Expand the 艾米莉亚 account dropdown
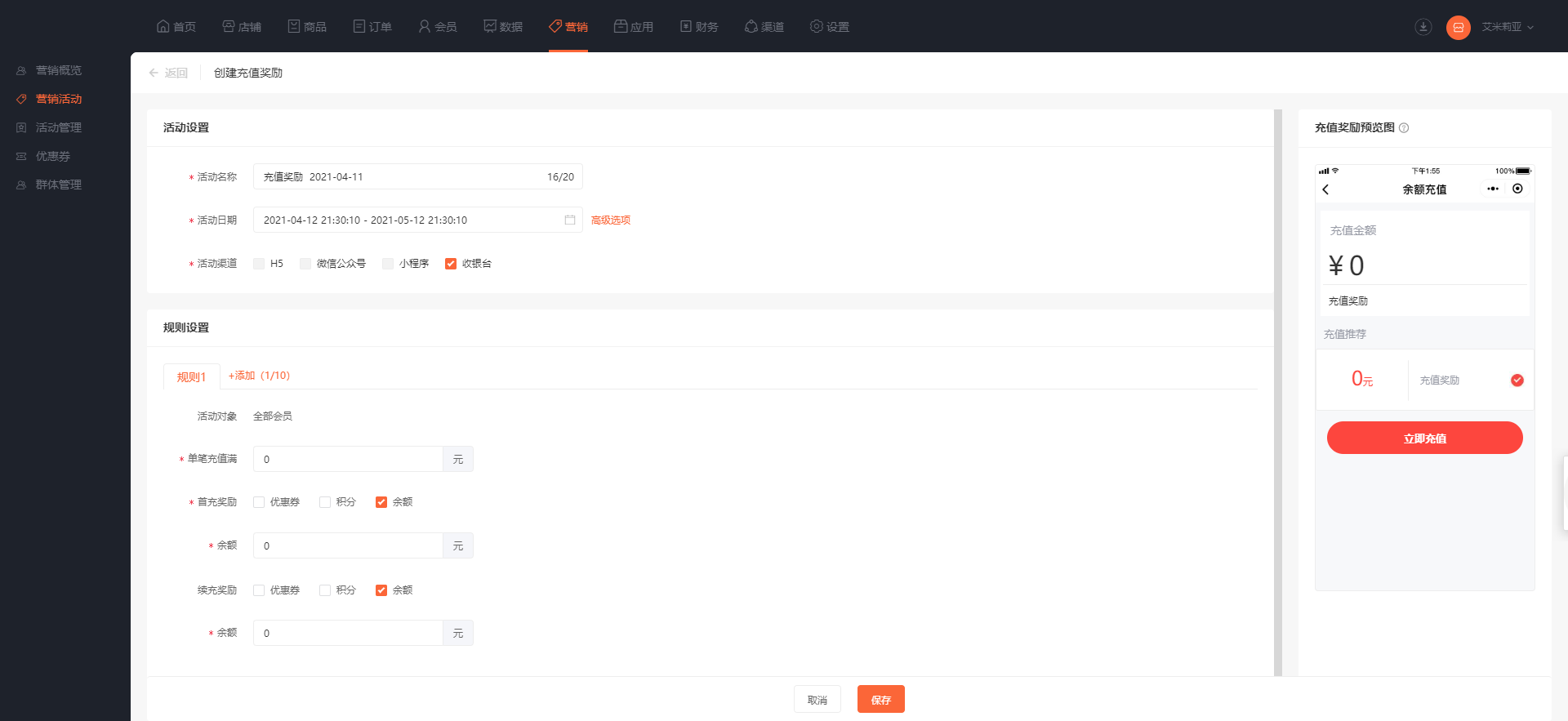 (1508, 27)
